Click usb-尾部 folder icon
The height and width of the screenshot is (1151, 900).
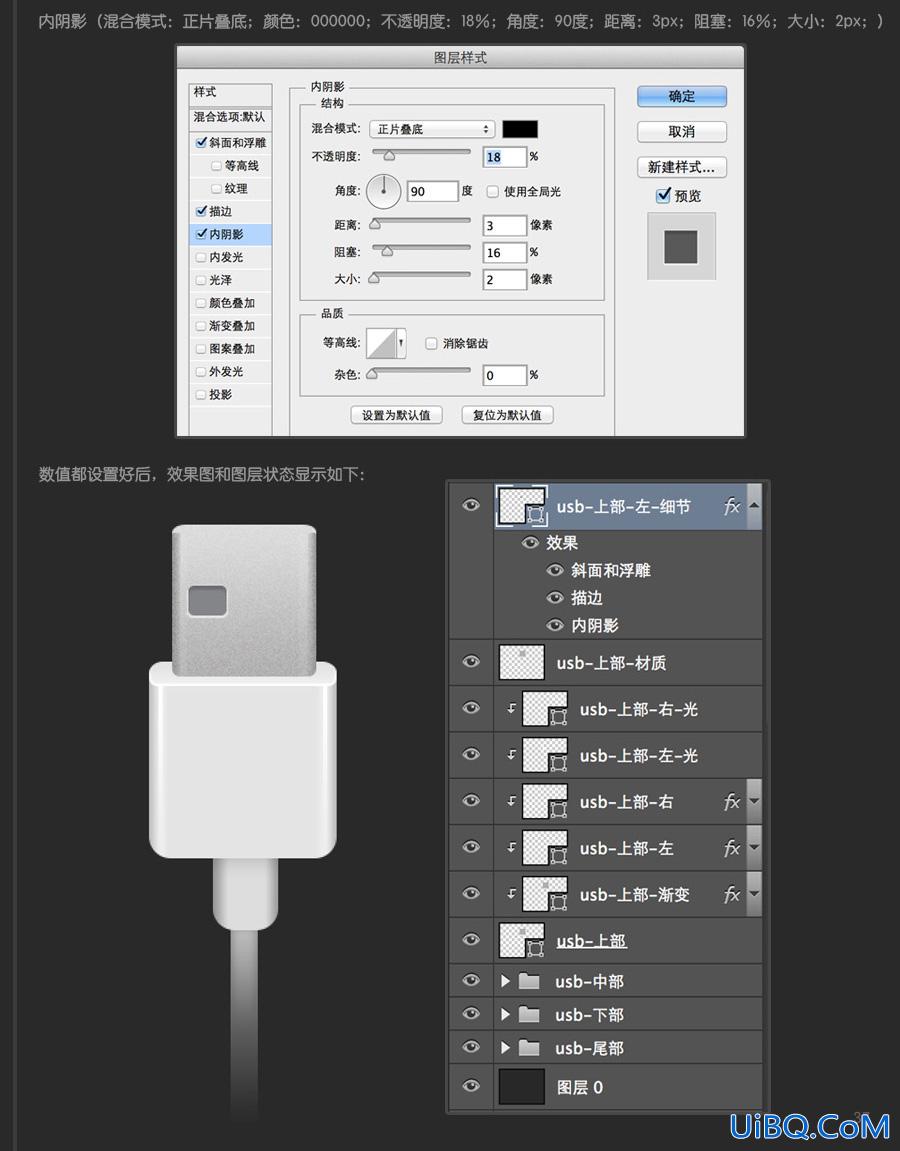click(529, 1048)
